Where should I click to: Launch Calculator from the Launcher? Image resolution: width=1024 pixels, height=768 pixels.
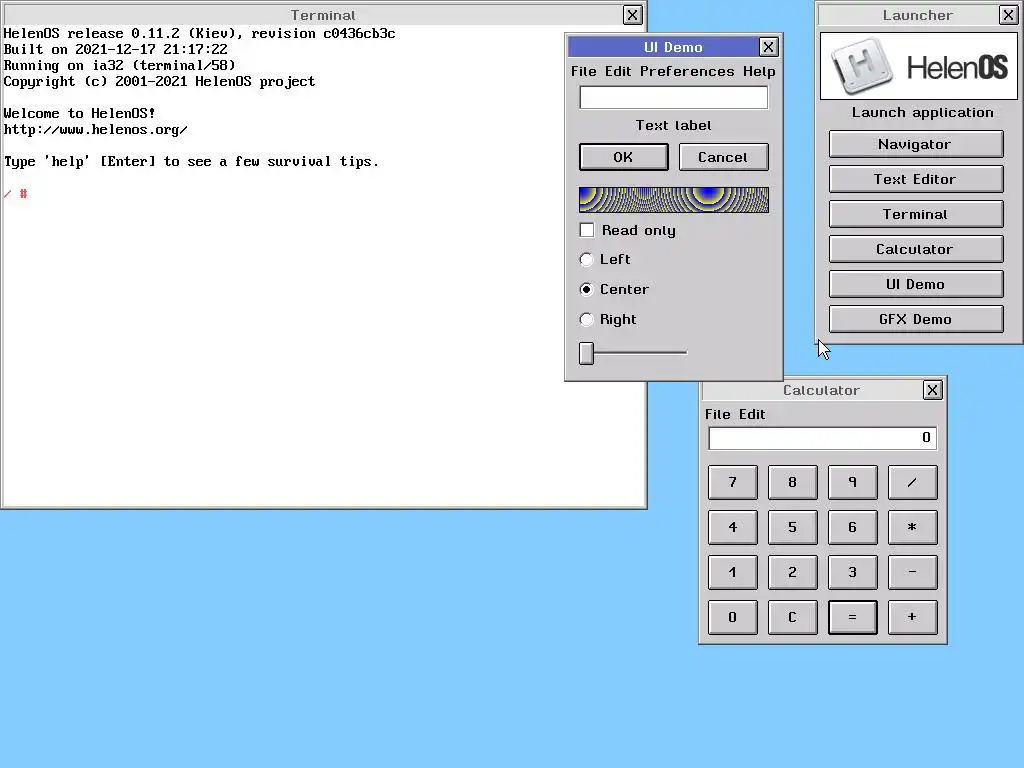click(916, 249)
